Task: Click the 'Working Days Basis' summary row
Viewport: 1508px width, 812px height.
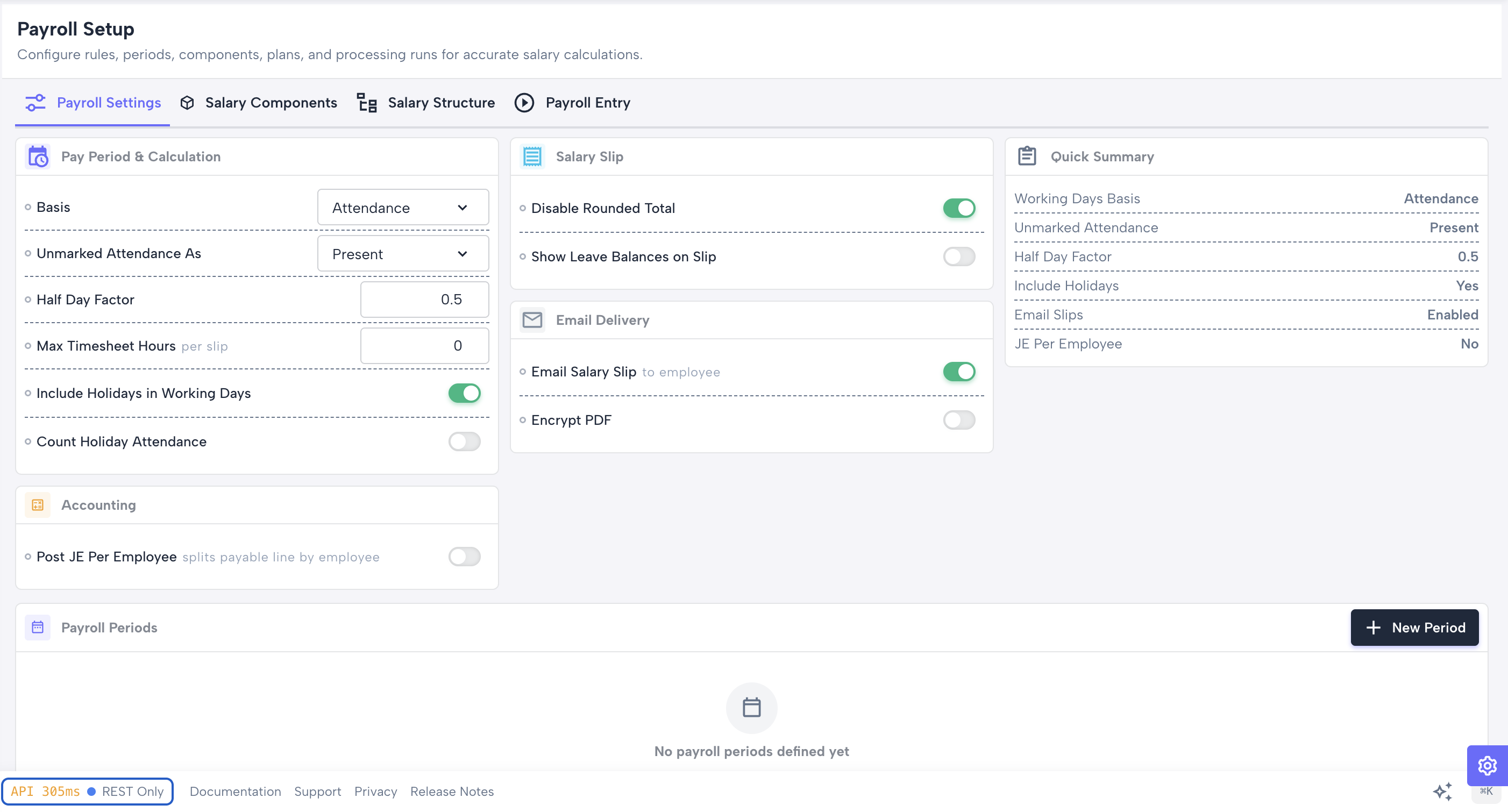Action: (1246, 198)
